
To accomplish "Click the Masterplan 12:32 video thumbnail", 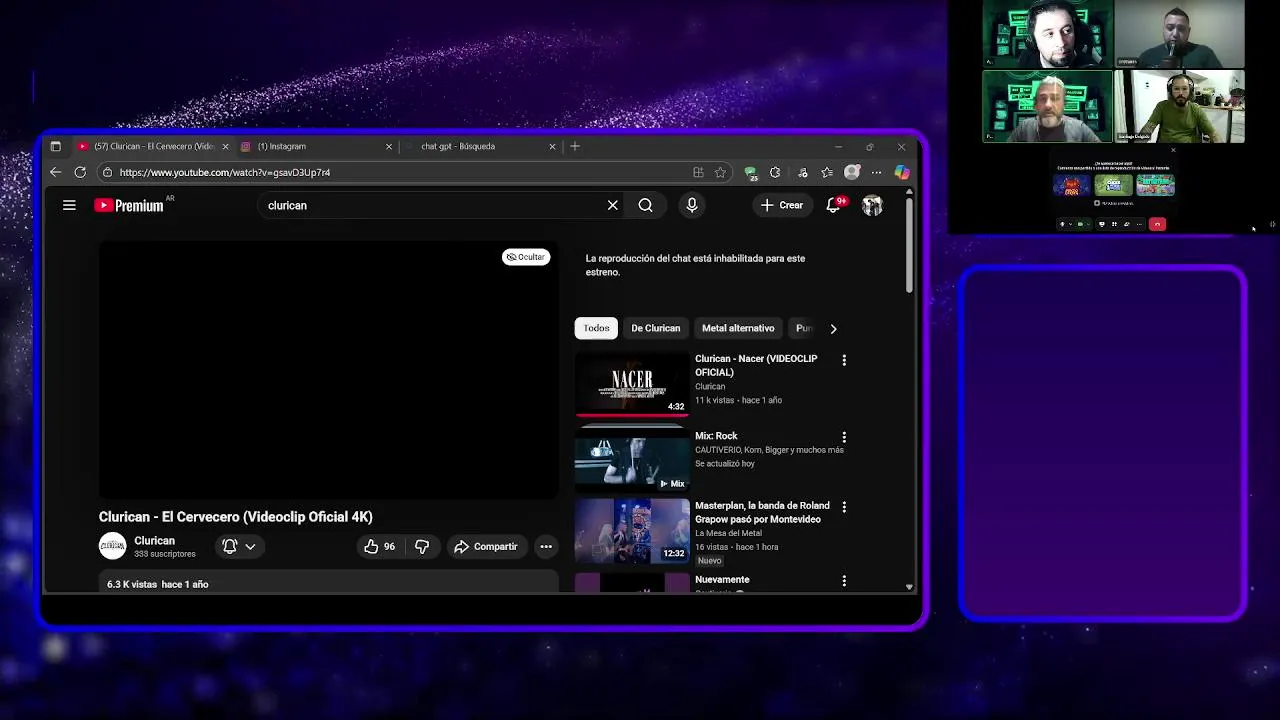I will 632,530.
